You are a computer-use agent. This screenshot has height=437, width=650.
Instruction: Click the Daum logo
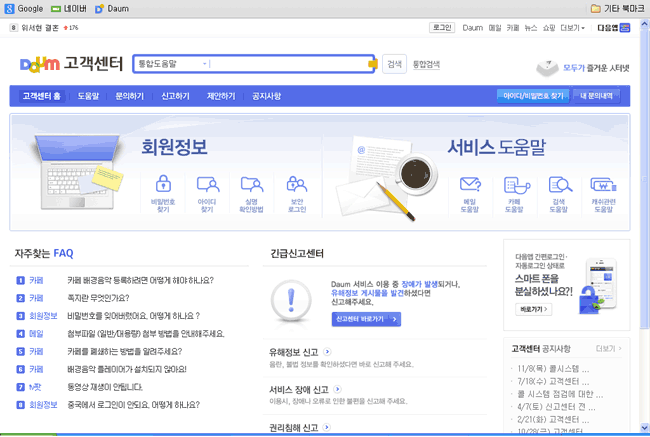[40, 64]
